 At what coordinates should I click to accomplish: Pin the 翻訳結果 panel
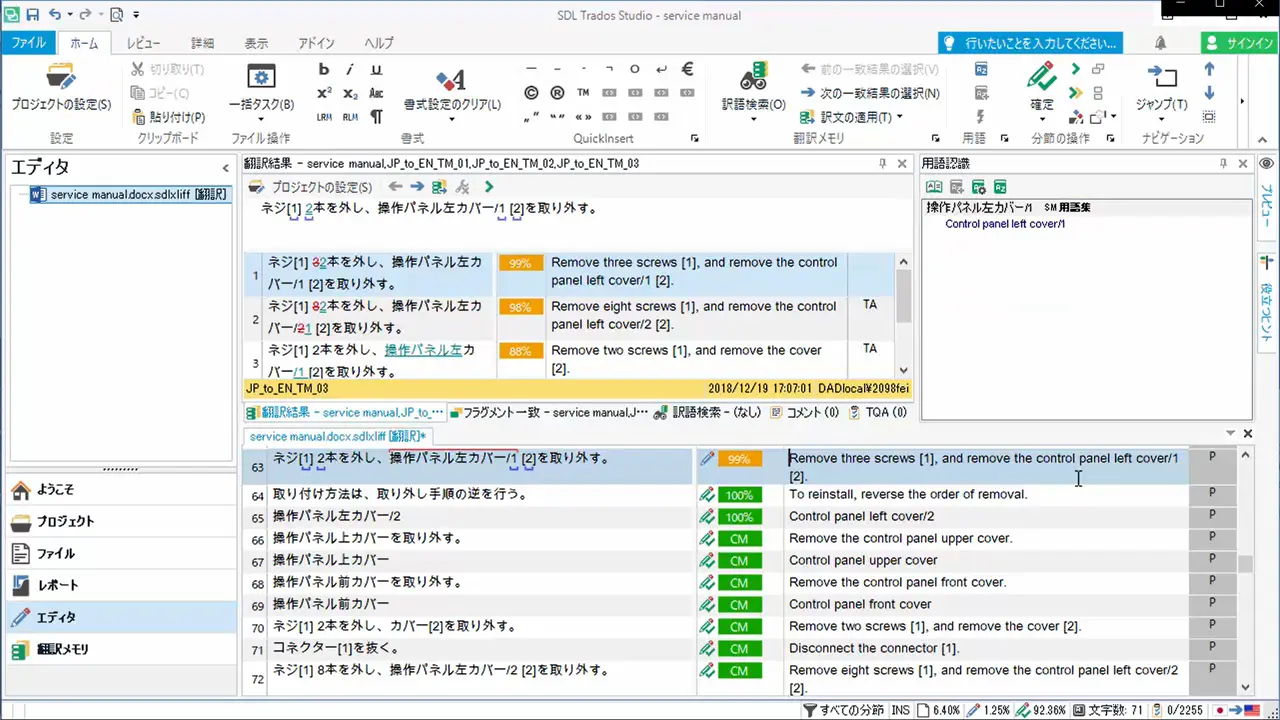coord(882,163)
